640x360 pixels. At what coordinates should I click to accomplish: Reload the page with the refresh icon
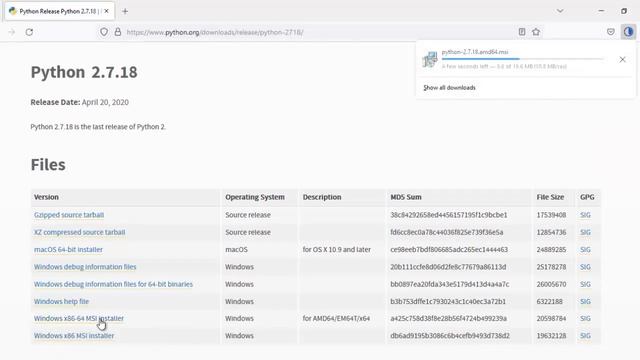pos(29,32)
